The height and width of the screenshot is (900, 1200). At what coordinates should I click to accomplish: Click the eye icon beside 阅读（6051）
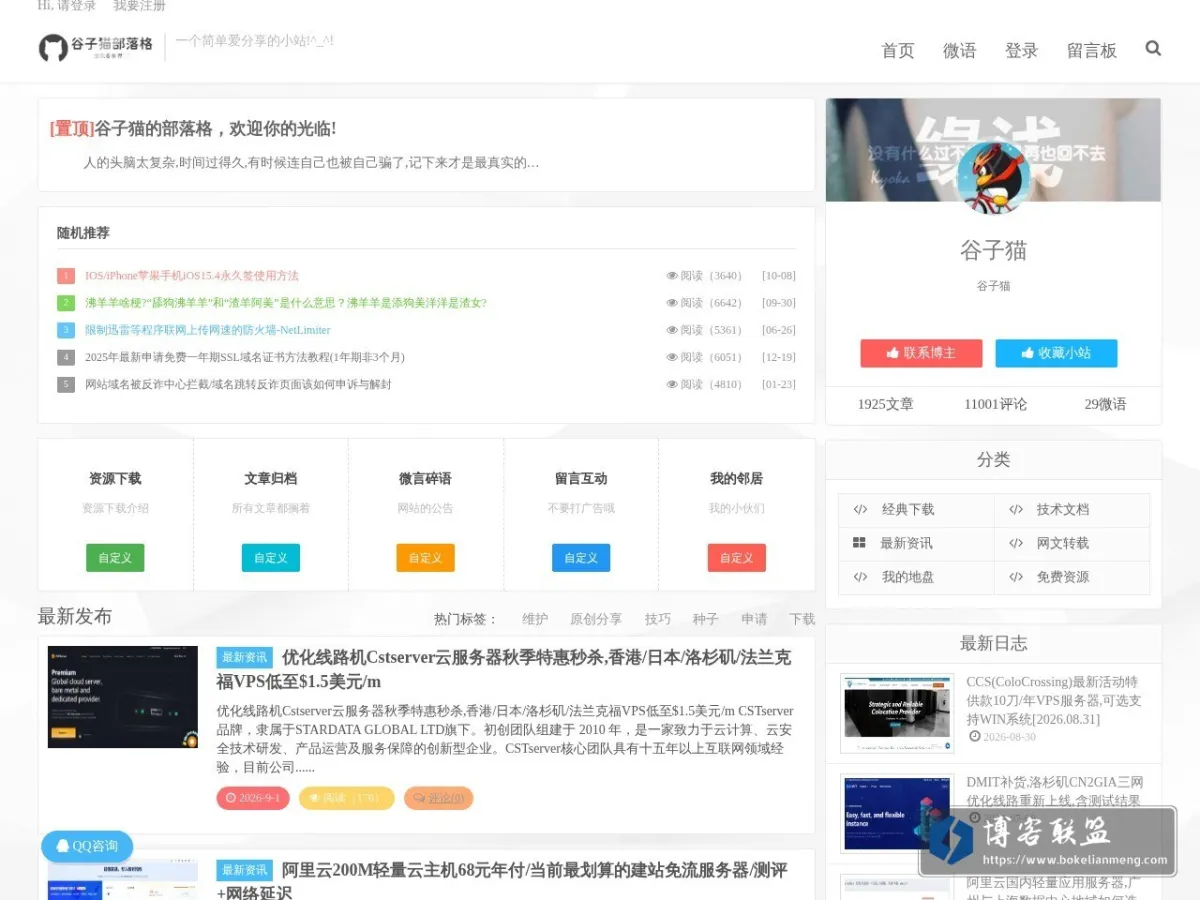coord(672,357)
